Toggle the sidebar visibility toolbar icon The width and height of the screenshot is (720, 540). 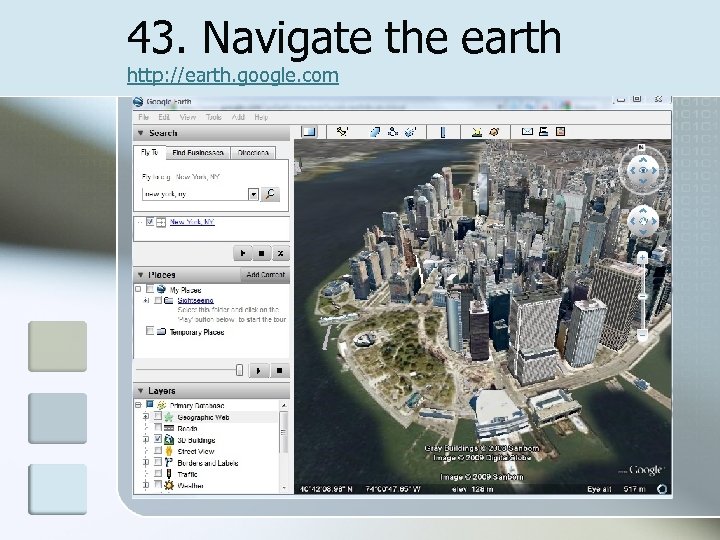click(309, 132)
